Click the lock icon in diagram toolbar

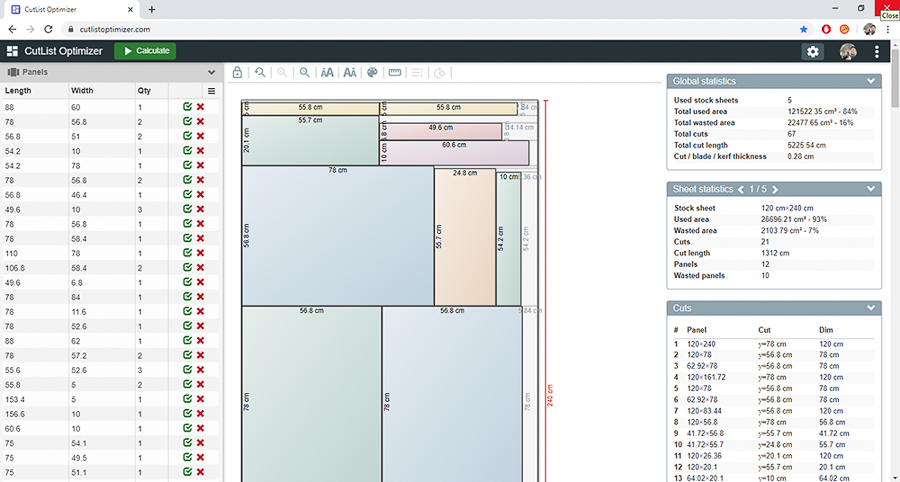click(237, 72)
